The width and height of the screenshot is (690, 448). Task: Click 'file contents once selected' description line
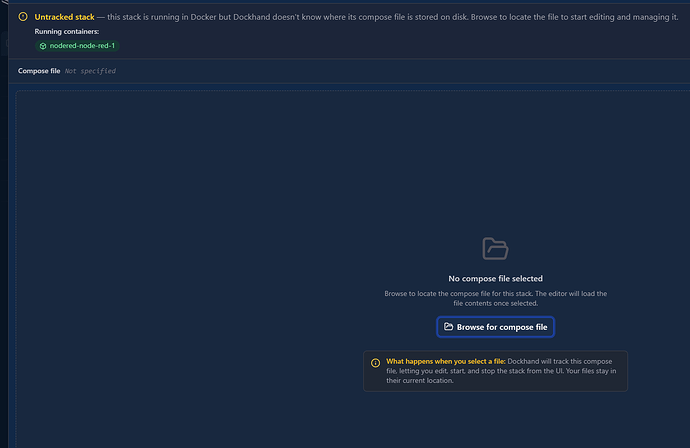(495, 303)
